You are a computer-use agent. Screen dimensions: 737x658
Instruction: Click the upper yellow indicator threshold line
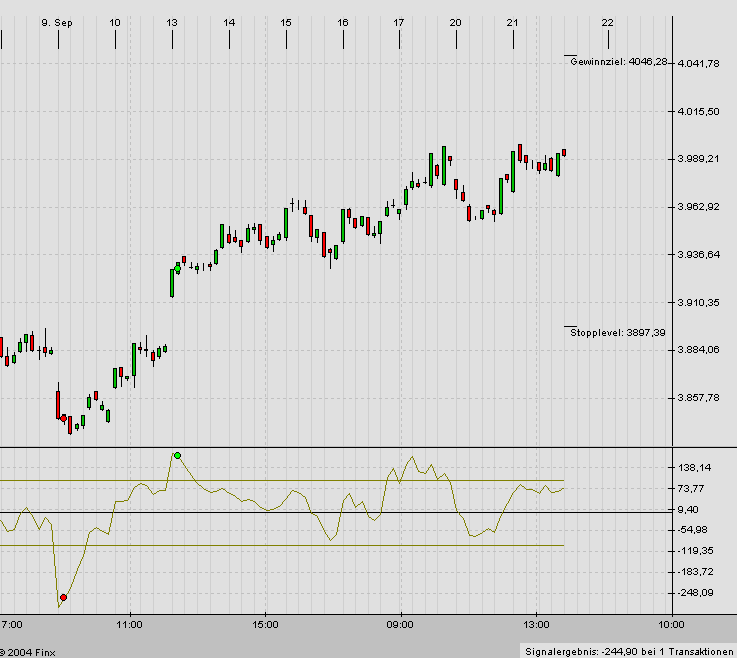300,481
